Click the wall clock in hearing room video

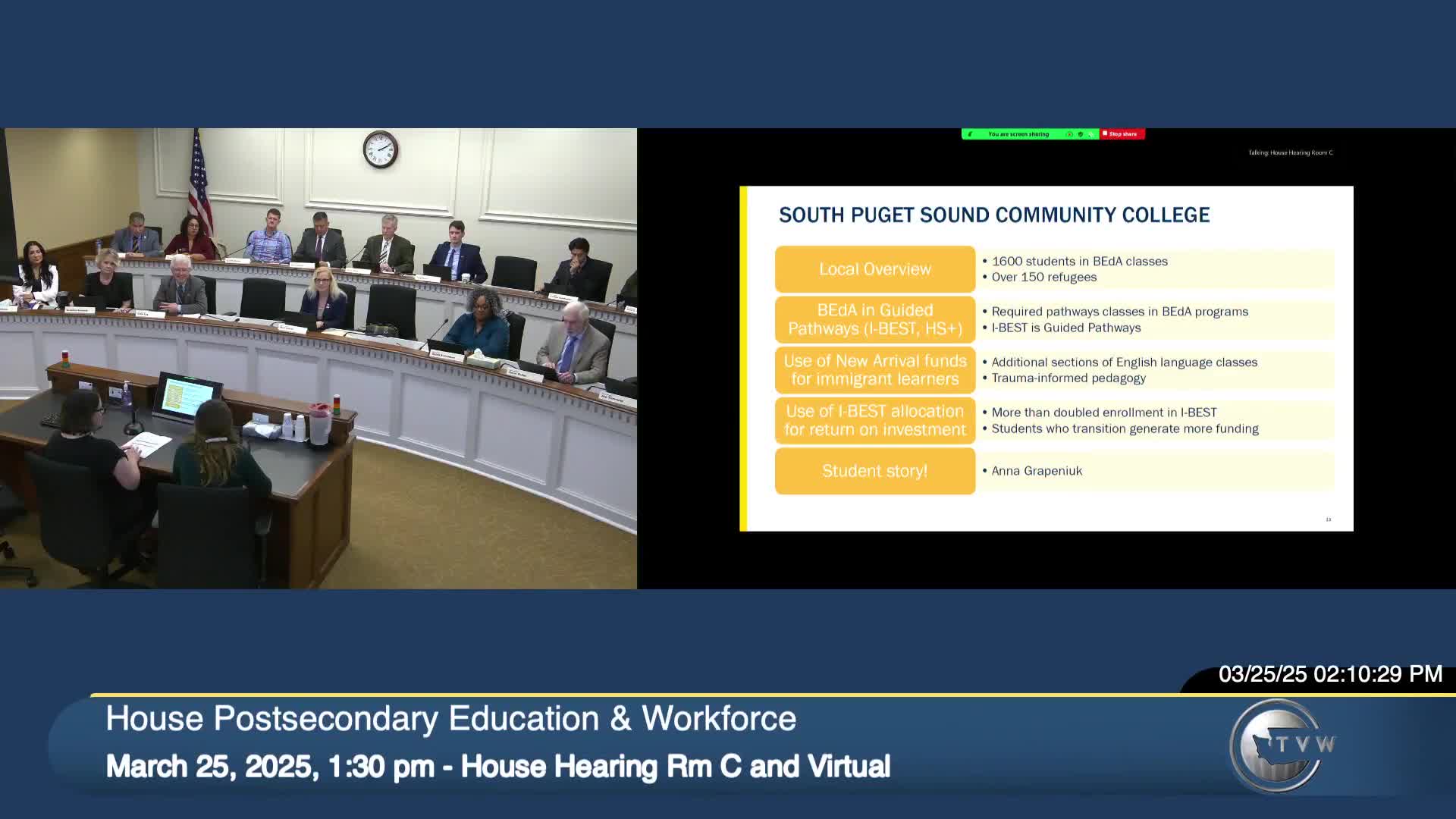coord(381,149)
